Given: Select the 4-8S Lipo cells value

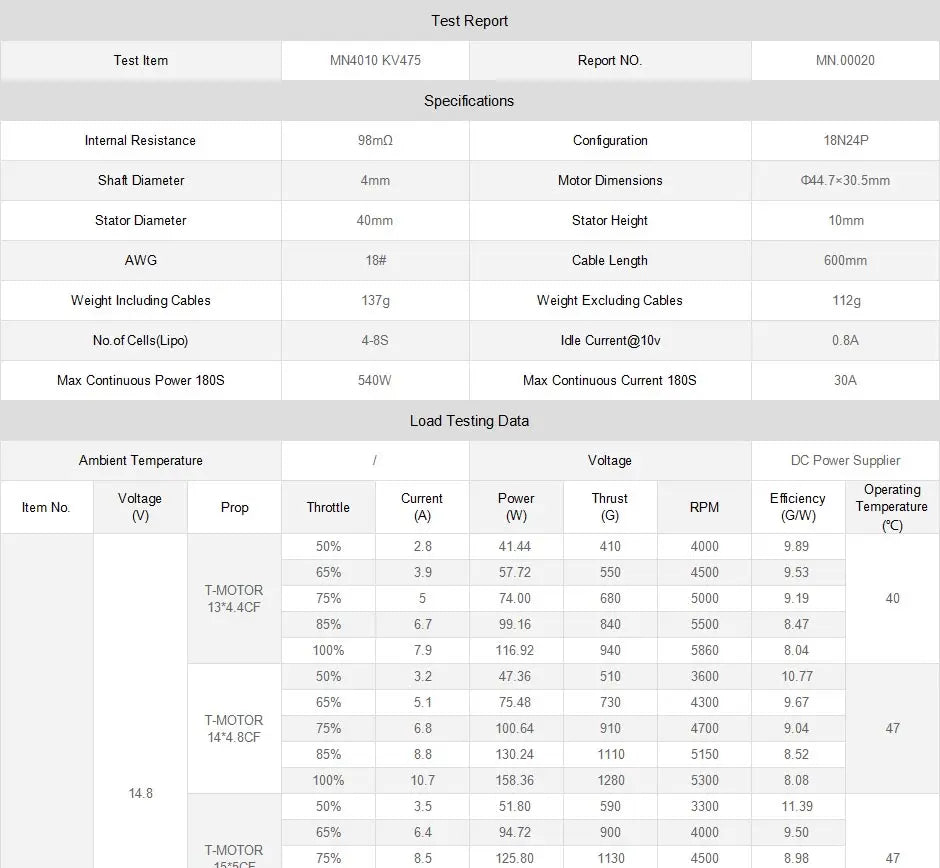Looking at the screenshot, I should 375,341.
